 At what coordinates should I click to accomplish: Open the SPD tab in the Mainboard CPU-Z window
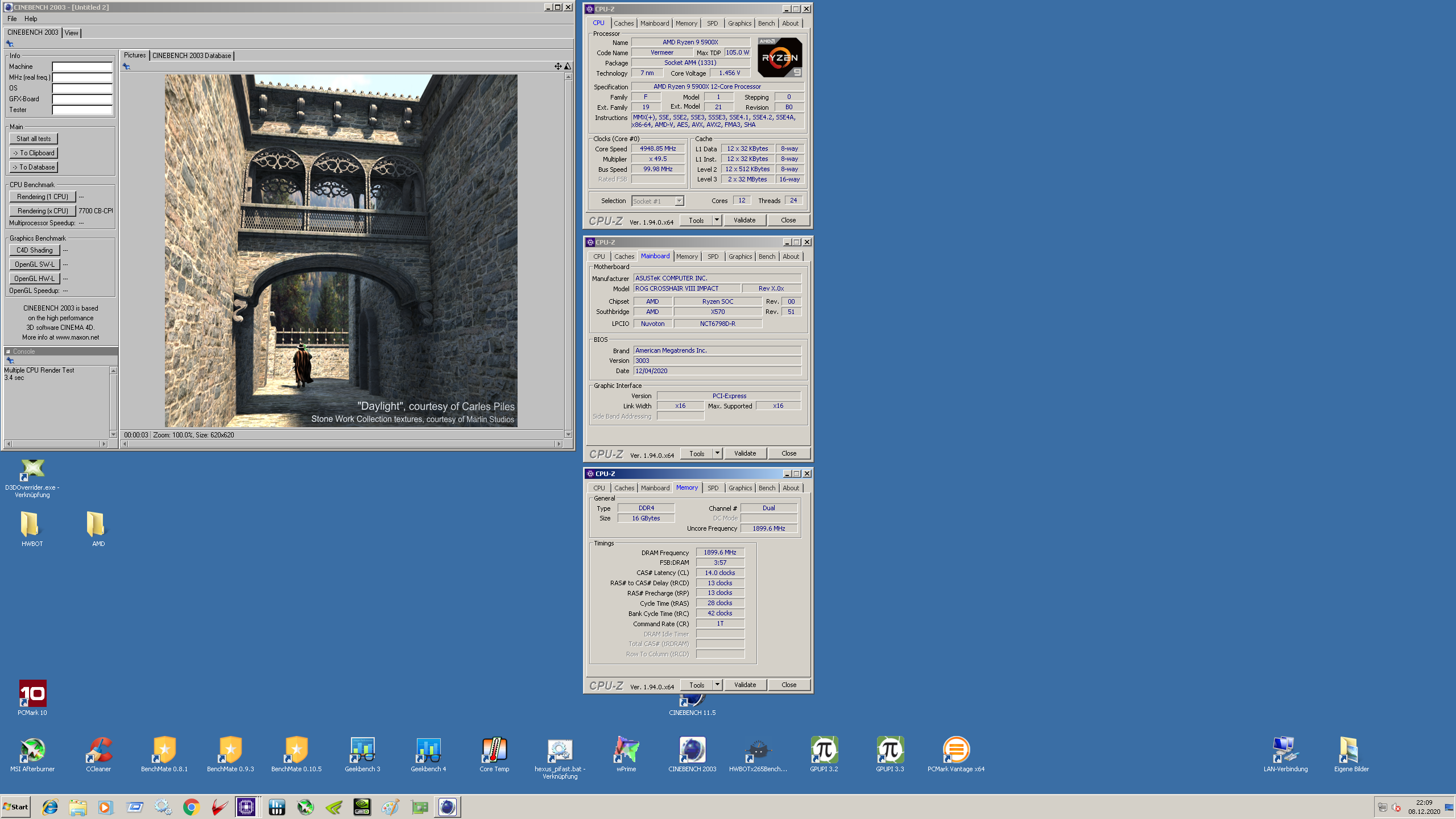(713, 257)
